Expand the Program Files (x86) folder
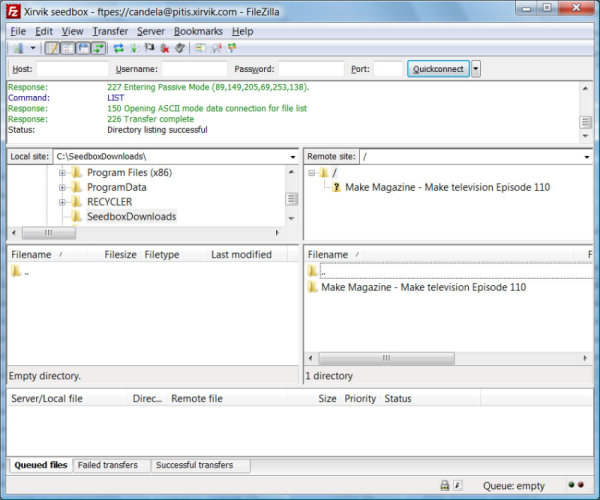600x500 pixels. [62, 173]
